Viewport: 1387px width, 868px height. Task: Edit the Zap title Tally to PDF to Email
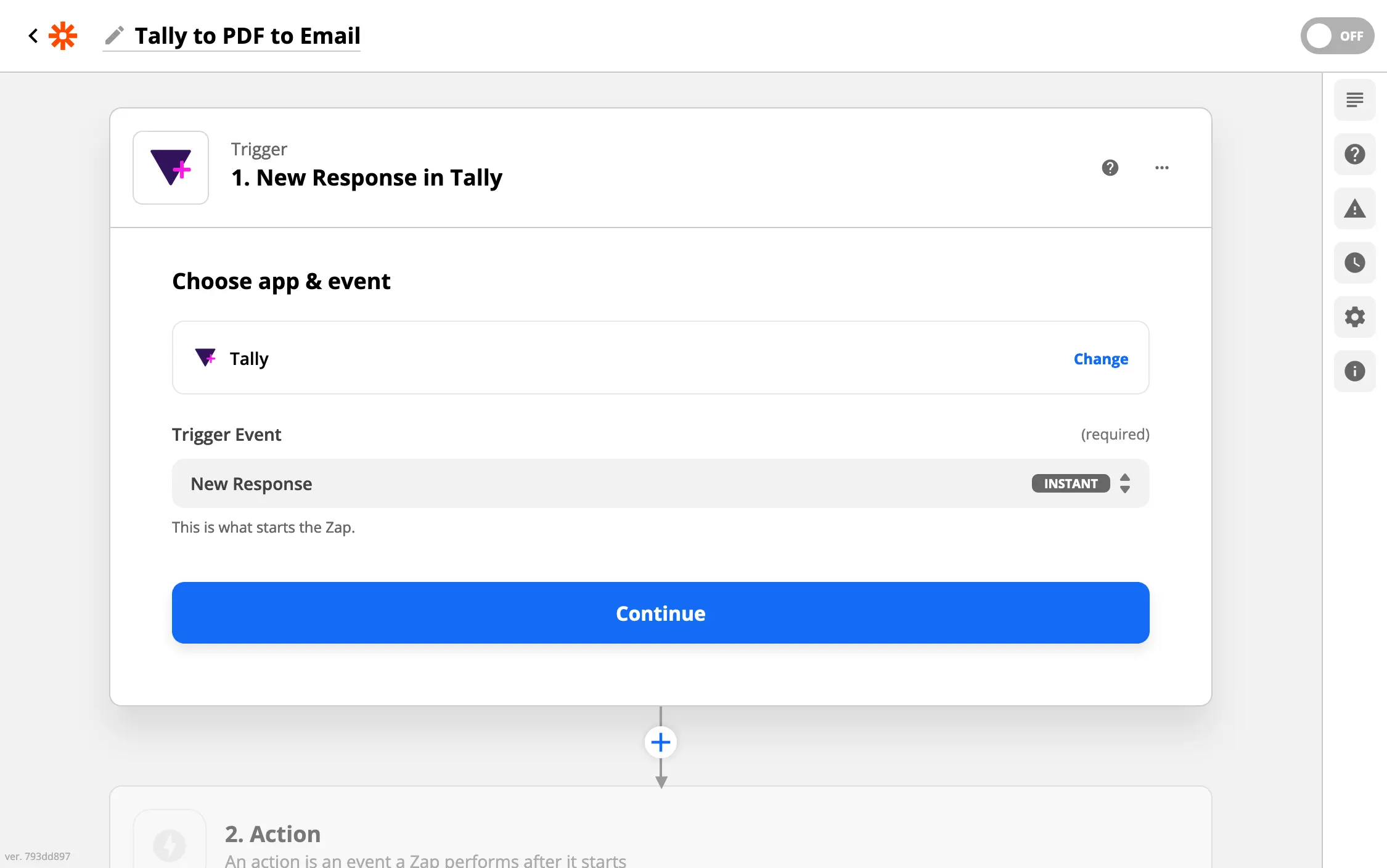248,36
